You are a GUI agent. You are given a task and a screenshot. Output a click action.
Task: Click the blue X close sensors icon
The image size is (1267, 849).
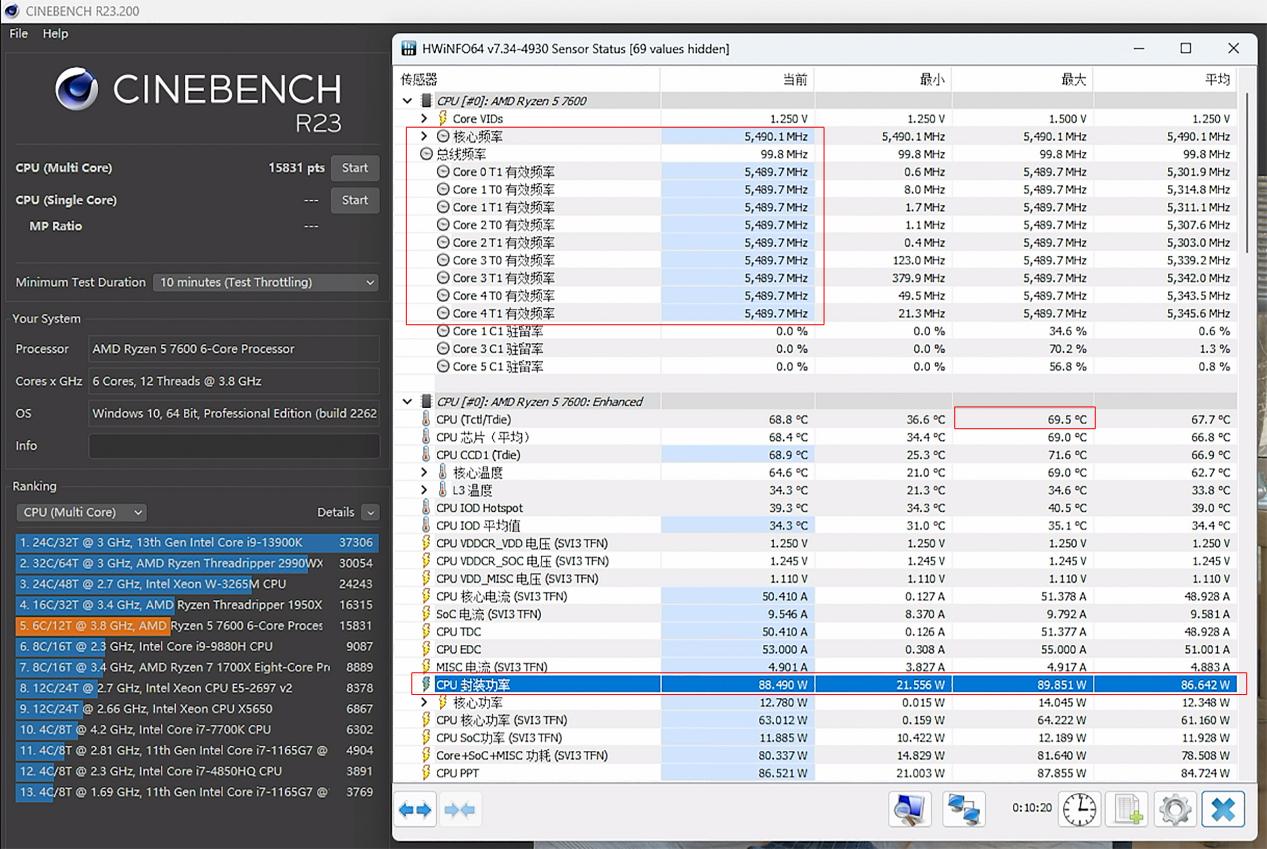tap(1223, 809)
